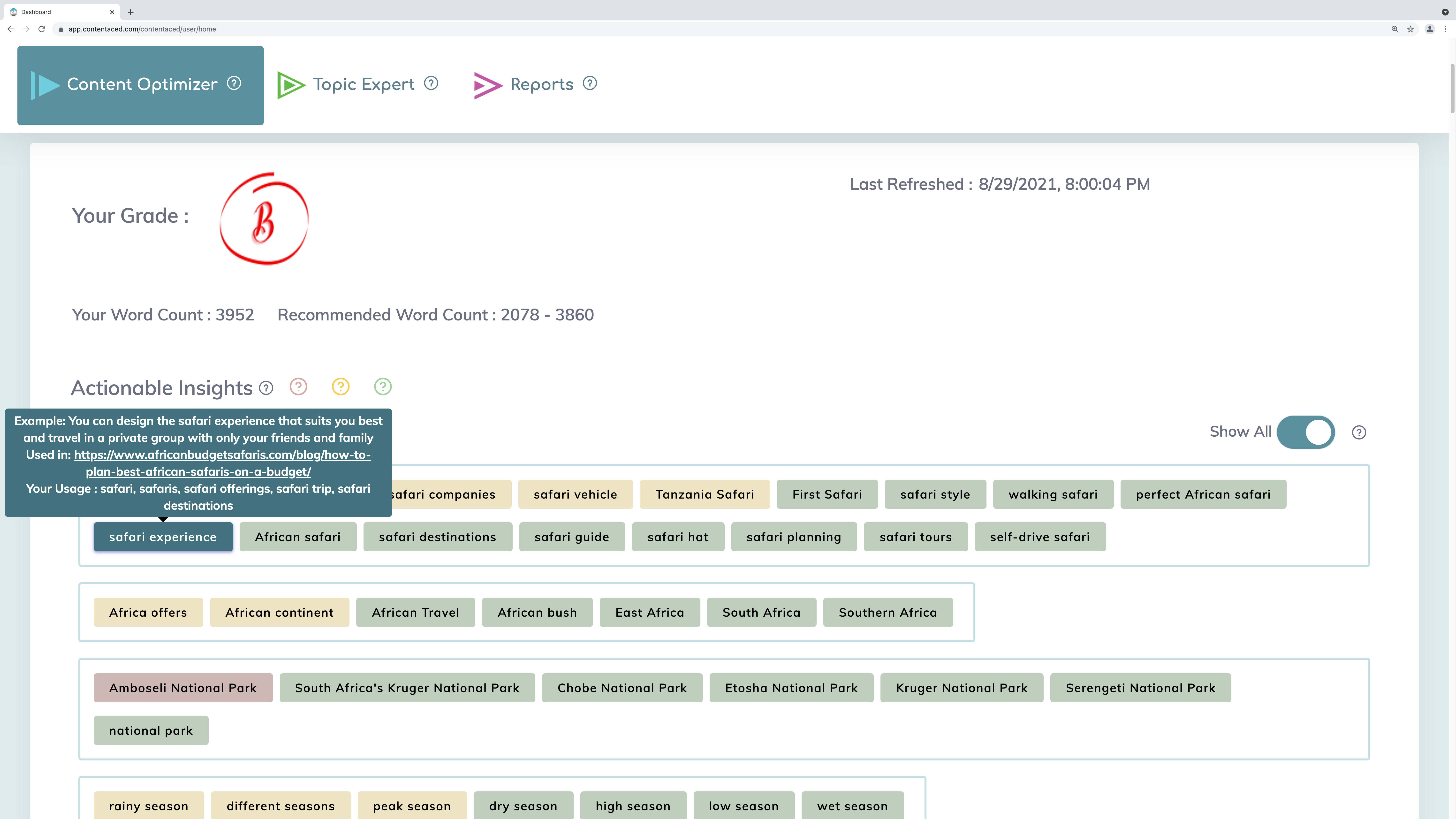Viewport: 1456px width, 819px height.
Task: Select the 'safari vehicle' tag
Action: coord(575,494)
